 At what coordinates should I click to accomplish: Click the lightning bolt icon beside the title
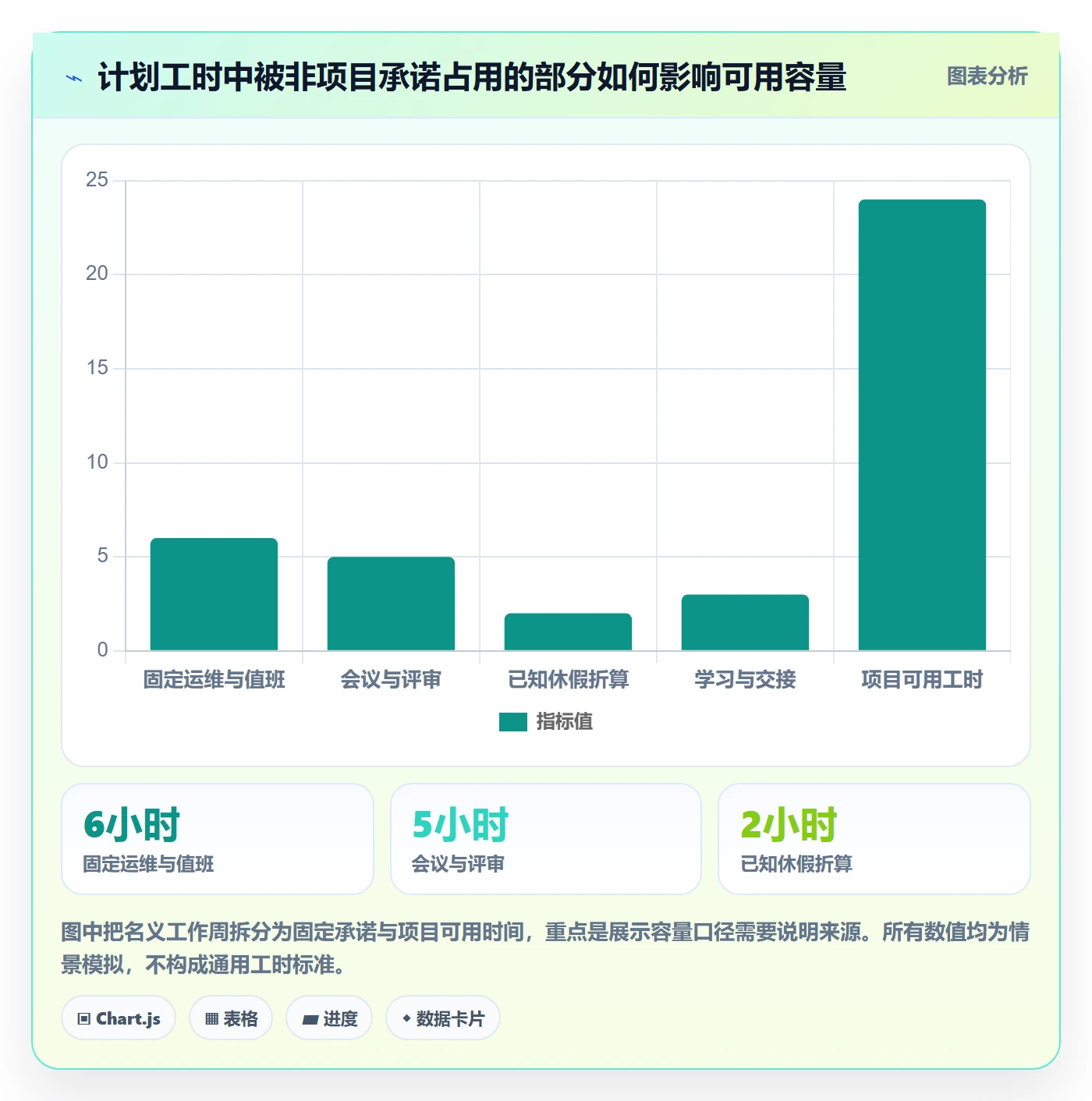[74, 78]
